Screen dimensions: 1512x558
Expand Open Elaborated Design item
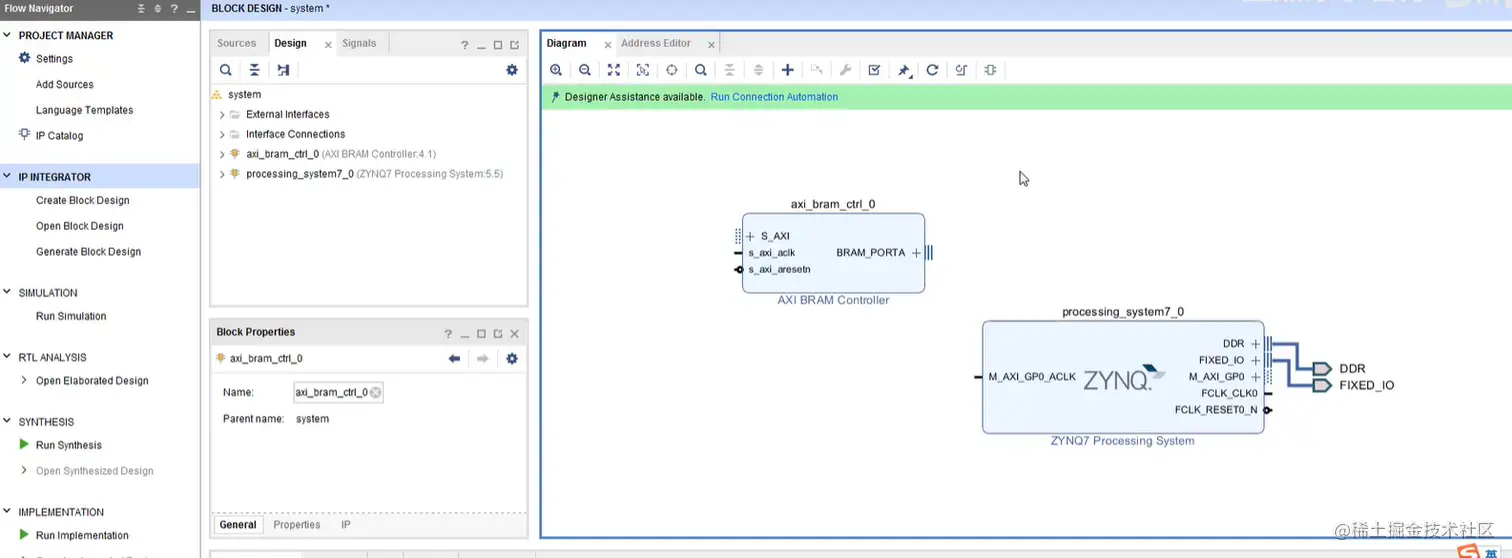click(24, 380)
